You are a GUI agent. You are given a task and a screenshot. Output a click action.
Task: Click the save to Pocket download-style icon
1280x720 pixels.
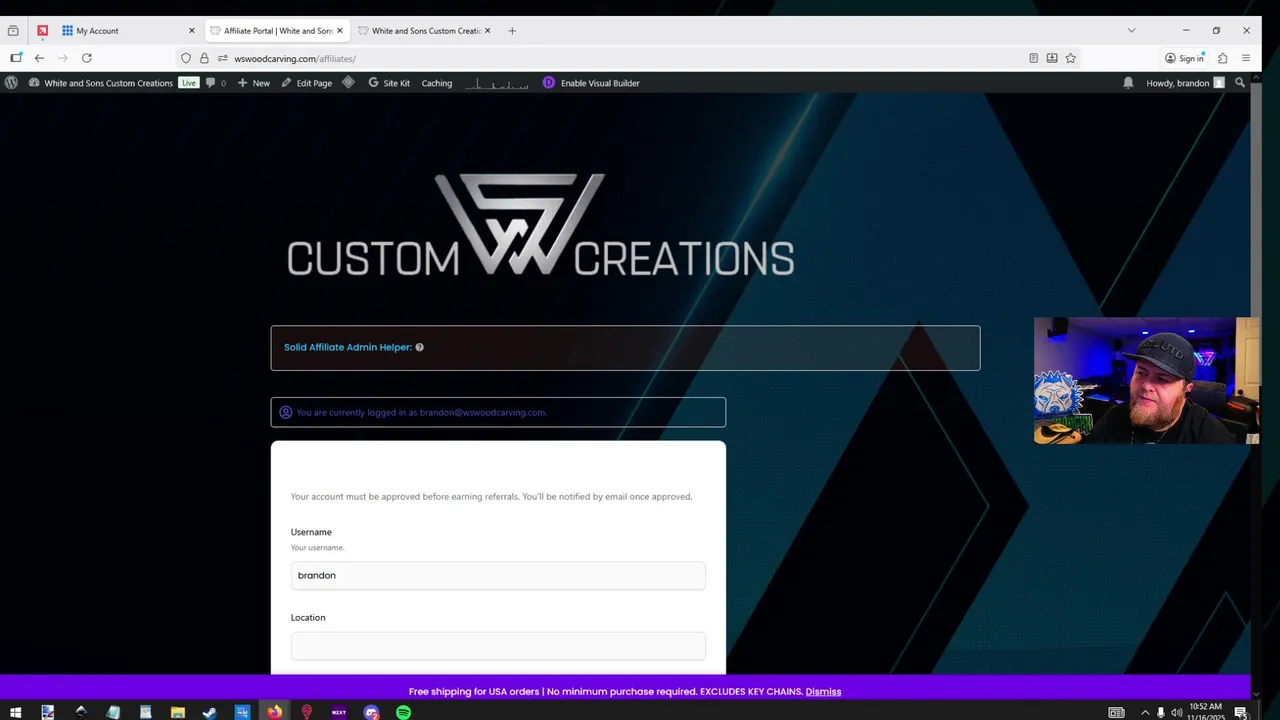[1052, 58]
